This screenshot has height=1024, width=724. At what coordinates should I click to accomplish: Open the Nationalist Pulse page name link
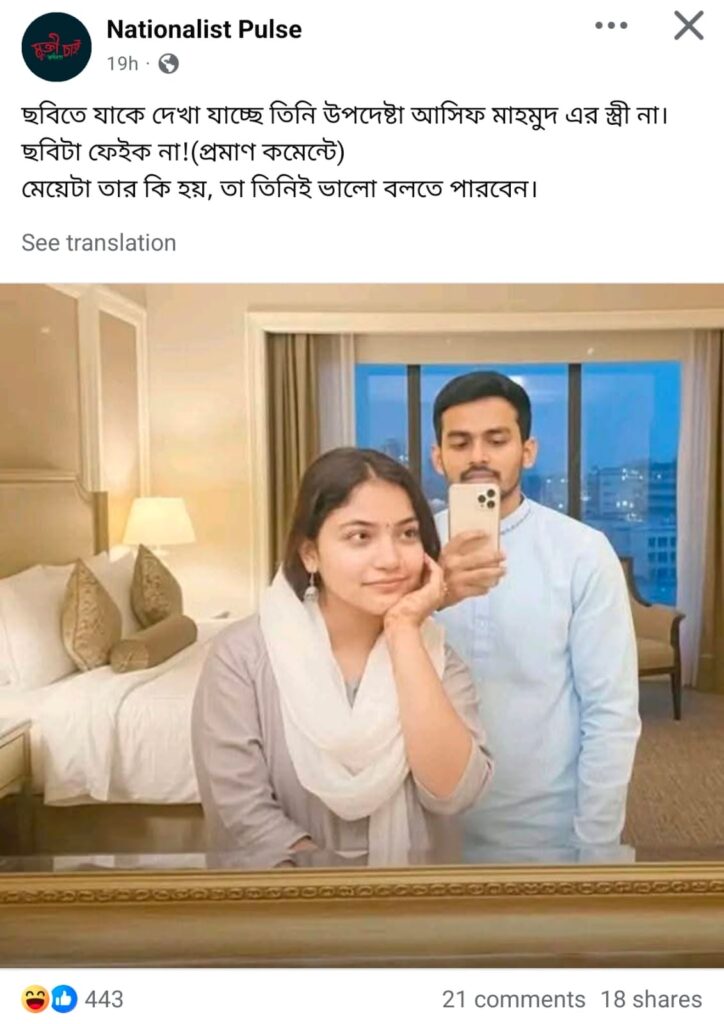(x=204, y=29)
